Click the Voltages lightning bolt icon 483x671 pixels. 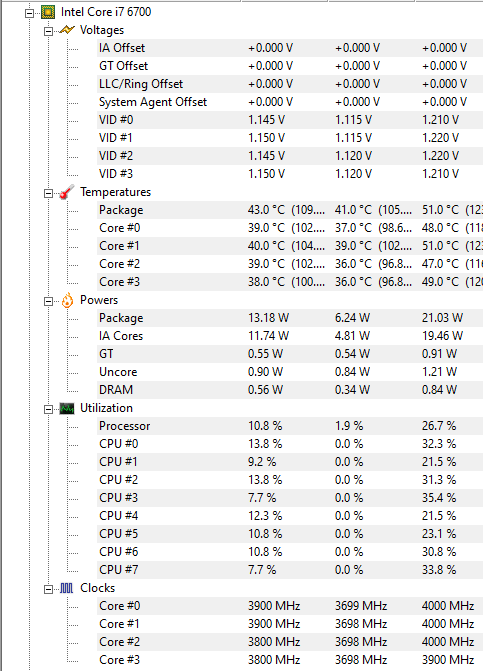(x=67, y=30)
